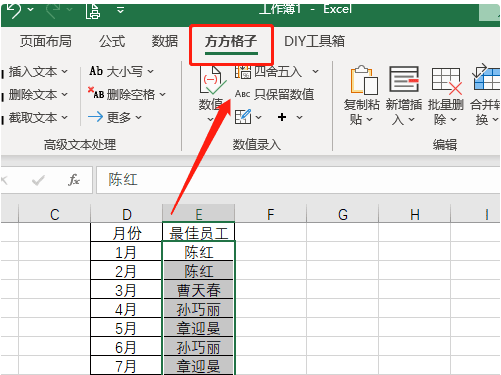This screenshot has height=375, width=501.
Task: Click the Enter checkmark in formula bar
Action: click(38, 180)
